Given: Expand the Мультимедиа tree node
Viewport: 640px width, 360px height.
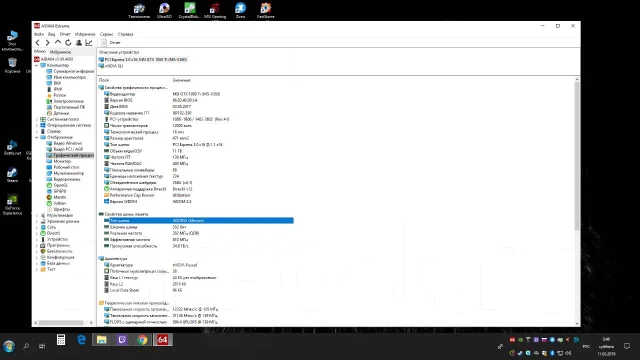Looking at the screenshot, I should click(x=37, y=216).
